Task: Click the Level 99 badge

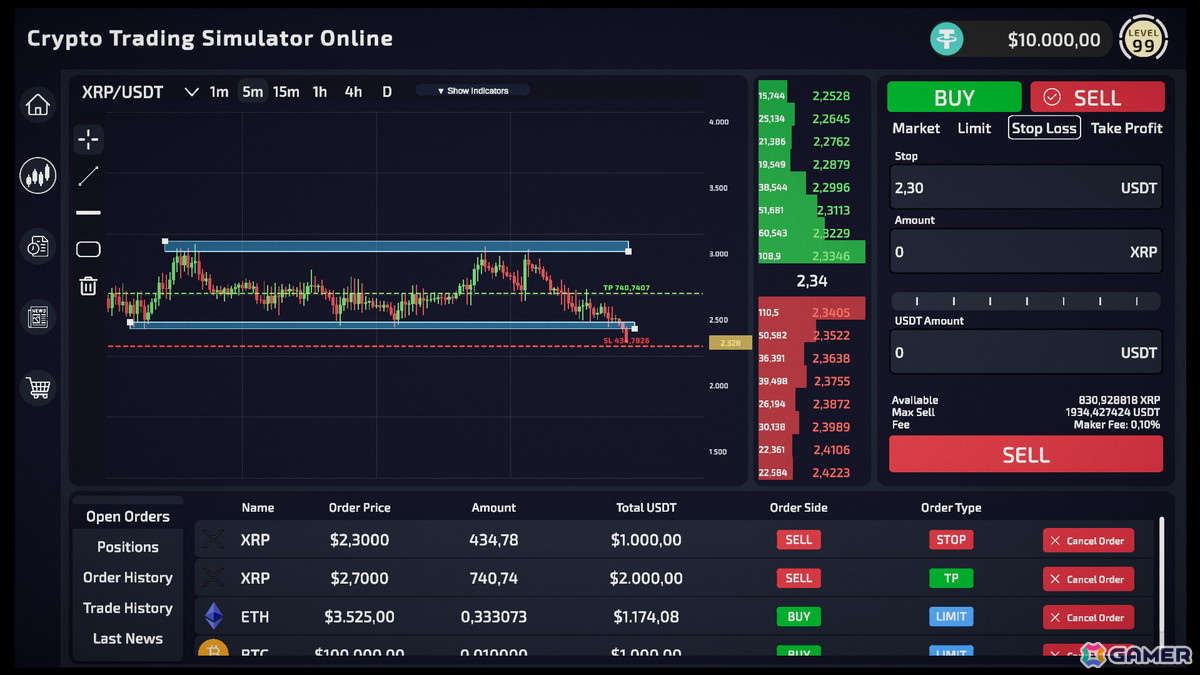Action: coord(1143,40)
